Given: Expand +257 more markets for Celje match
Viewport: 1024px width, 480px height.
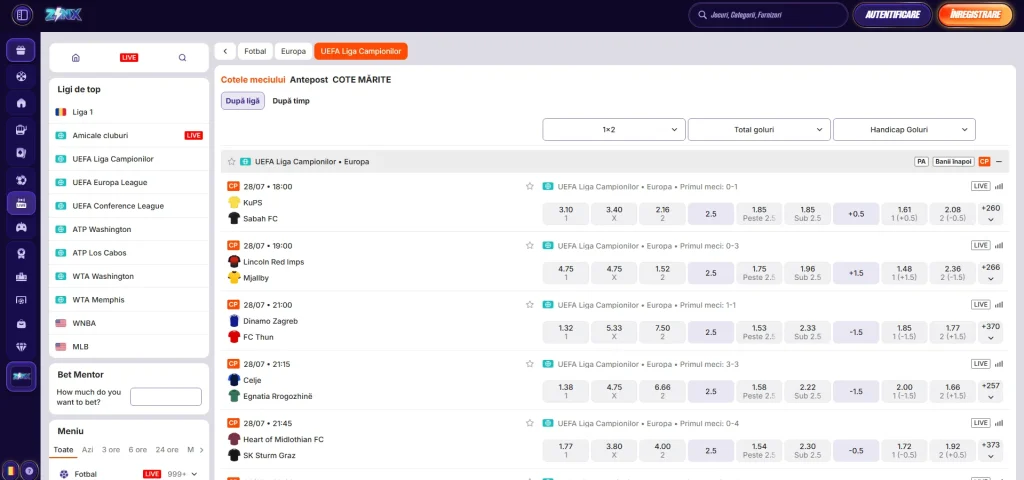Looking at the screenshot, I should point(991,391).
